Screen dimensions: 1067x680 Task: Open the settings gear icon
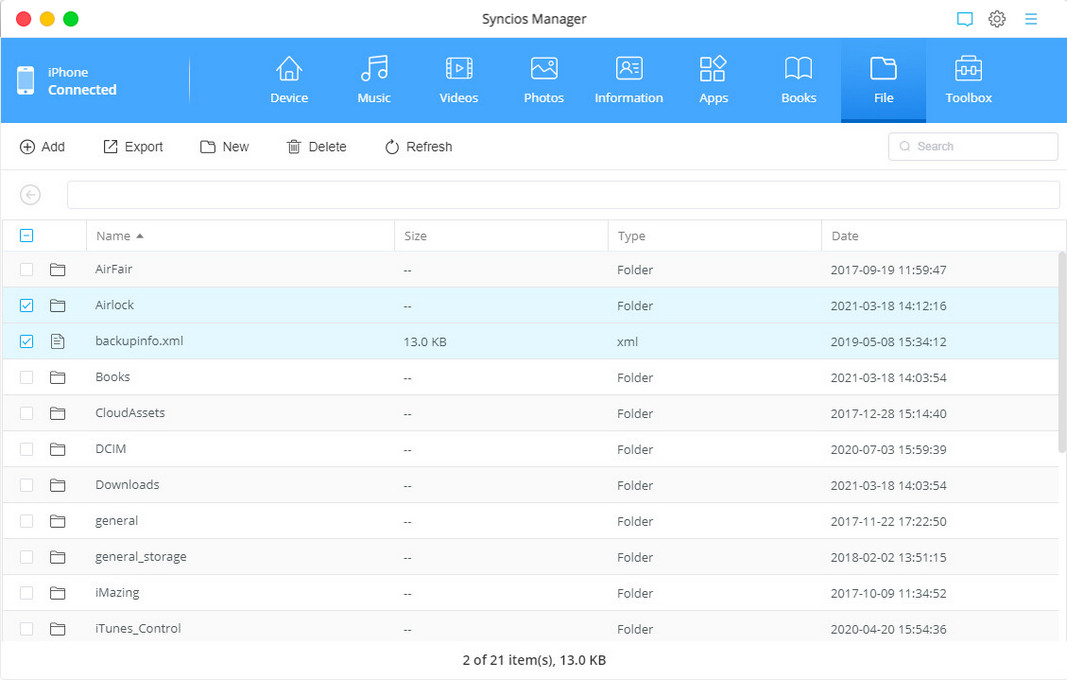(x=997, y=19)
